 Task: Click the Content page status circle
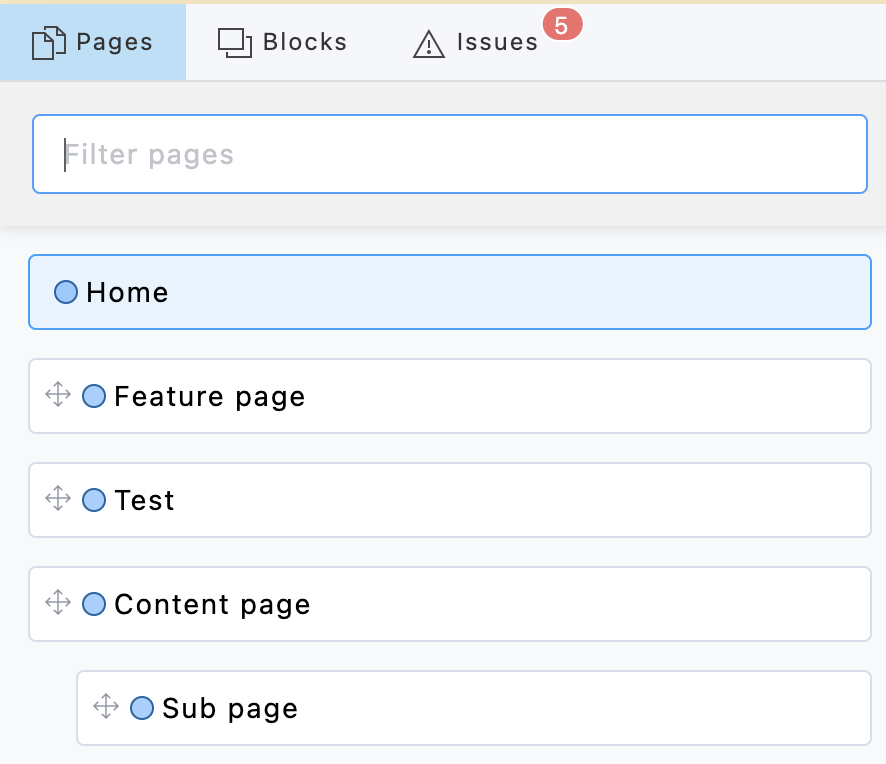point(94,604)
